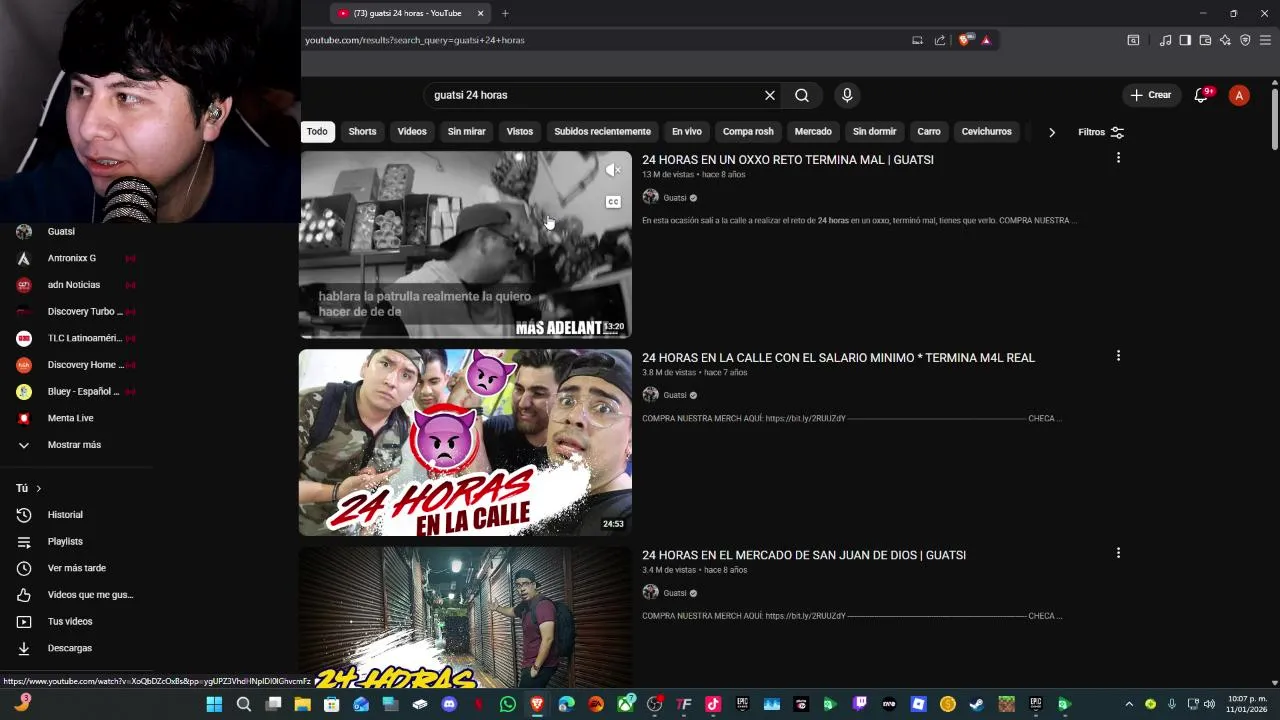The width and height of the screenshot is (1280, 720).
Task: Select the Mercado filter chip
Action: [x=813, y=132]
